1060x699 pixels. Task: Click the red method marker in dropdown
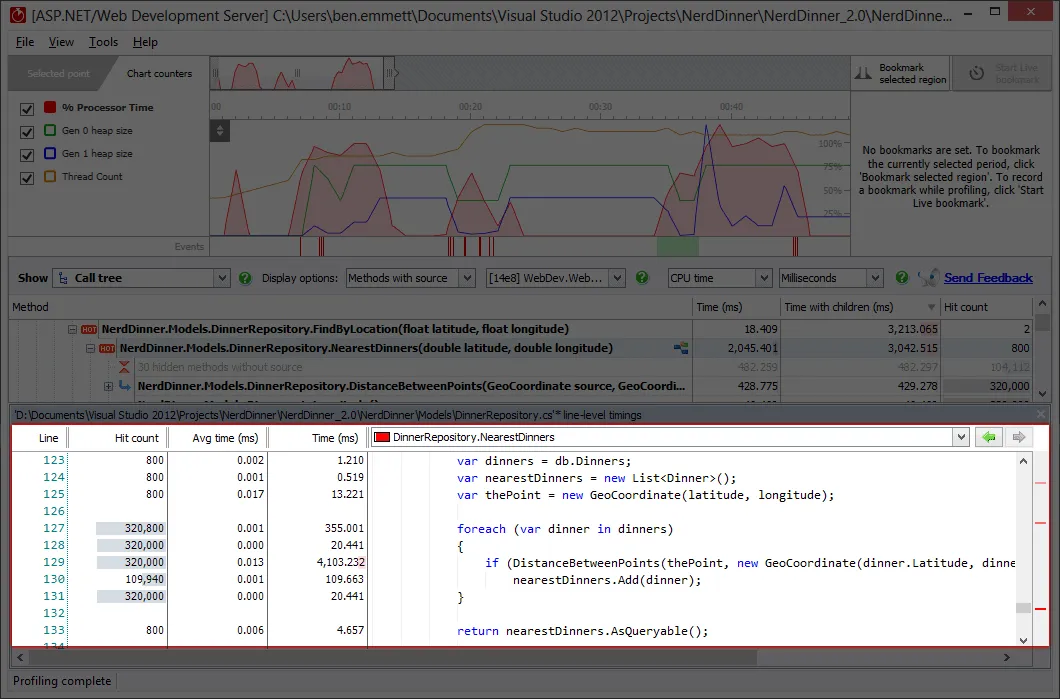tap(382, 437)
